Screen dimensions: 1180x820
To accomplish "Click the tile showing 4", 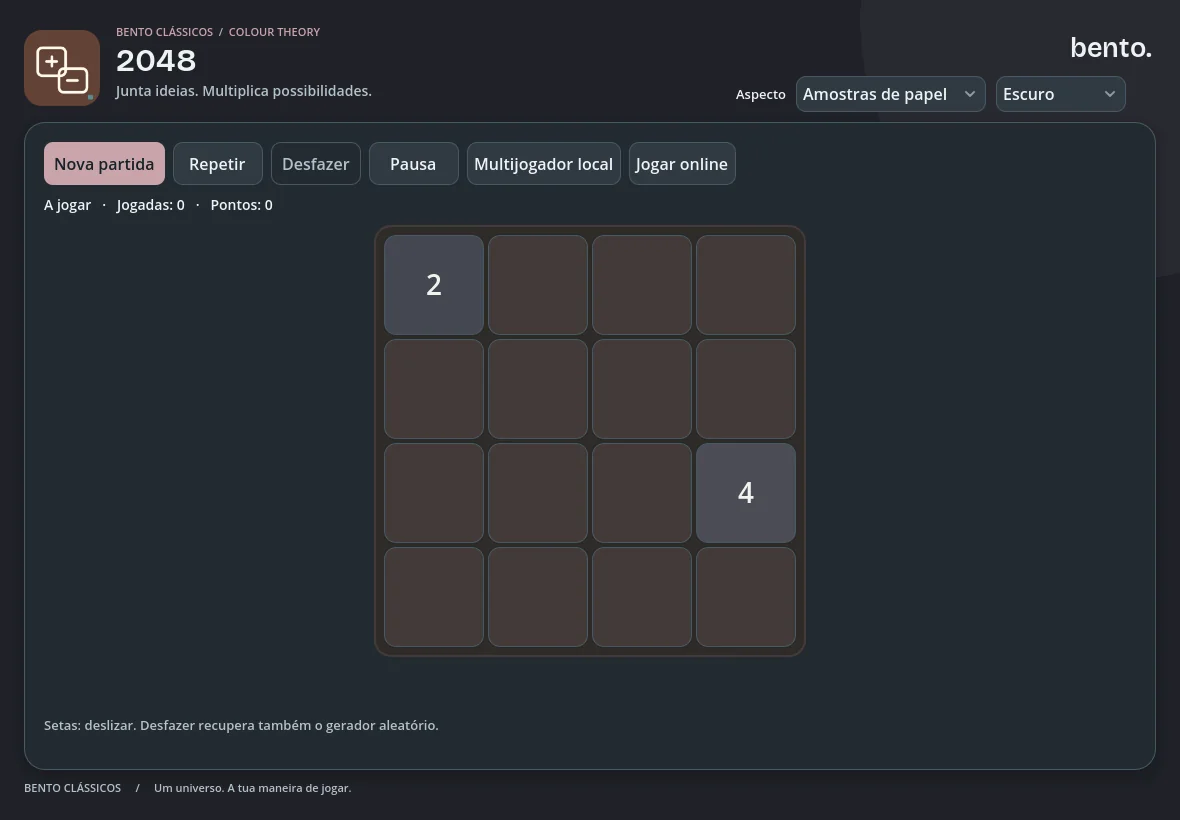I will pyautogui.click(x=745, y=493).
